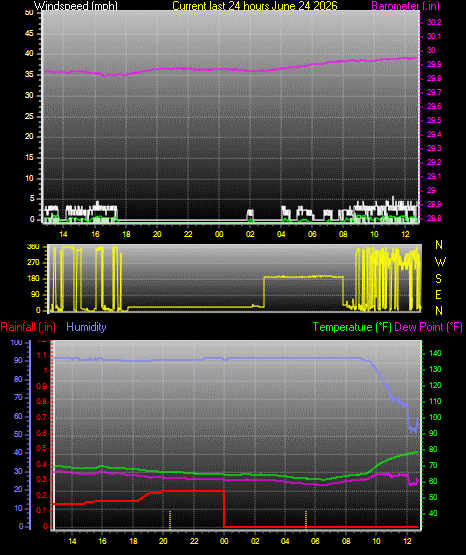Click wind direction scale value "180"
The image size is (466, 555).
point(33,279)
